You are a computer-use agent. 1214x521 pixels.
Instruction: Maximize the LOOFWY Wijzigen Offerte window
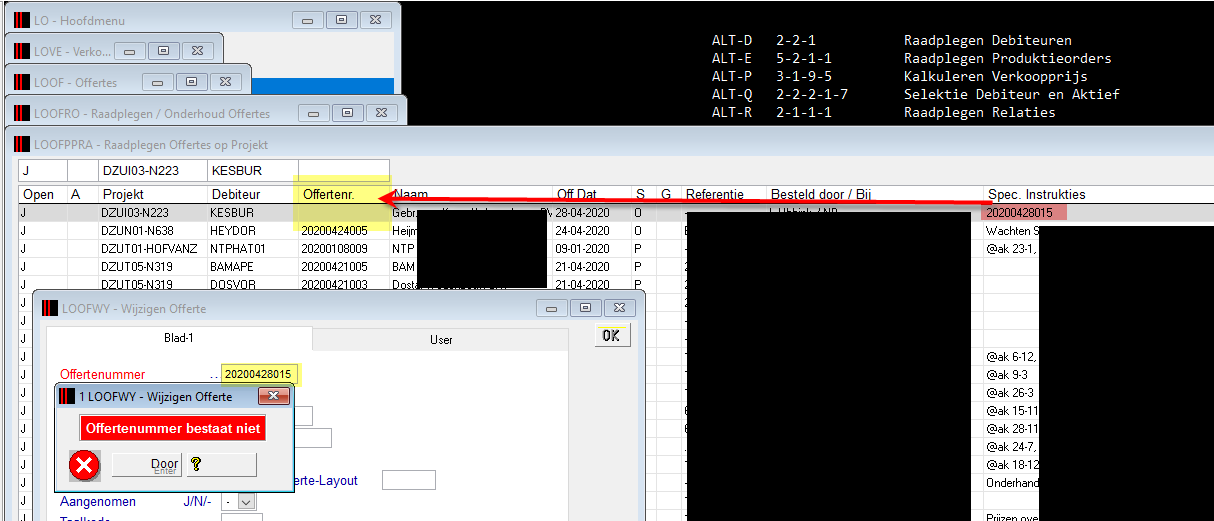(x=586, y=308)
